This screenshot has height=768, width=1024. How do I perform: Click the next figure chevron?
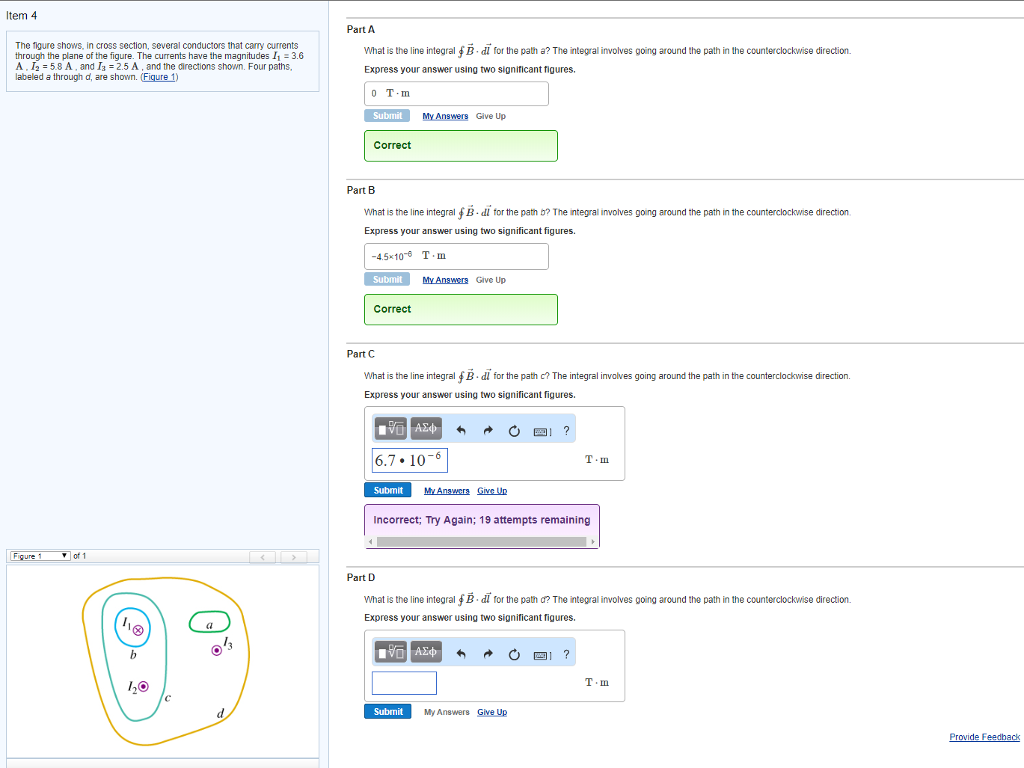point(293,556)
